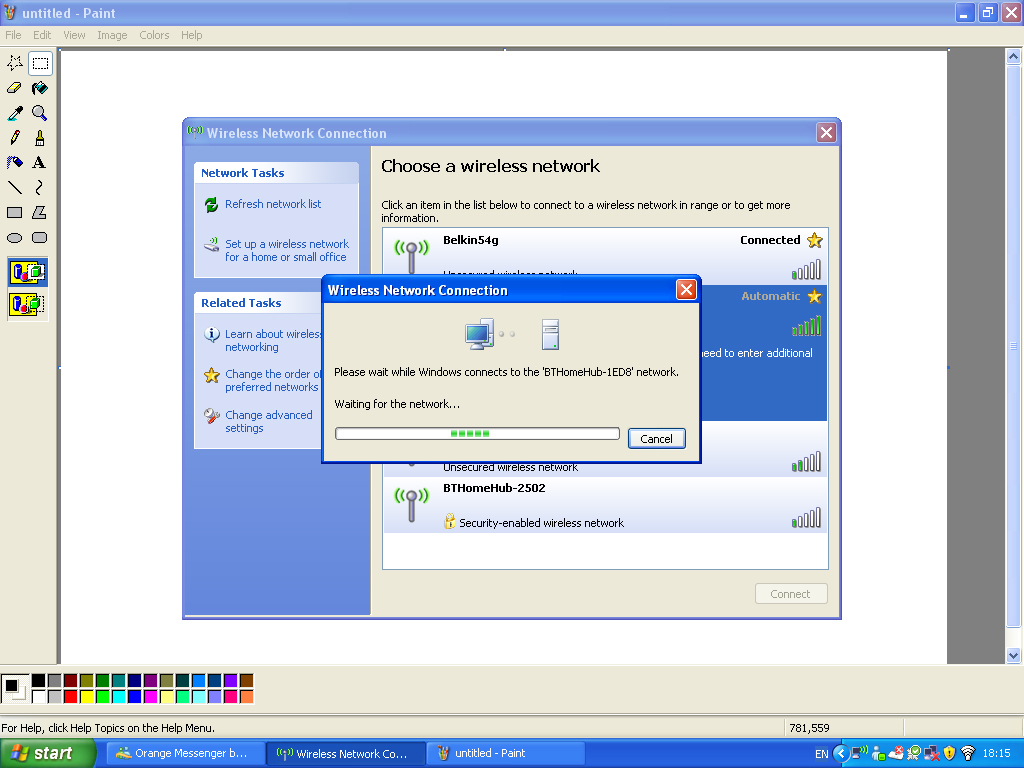The width and height of the screenshot is (1024, 768).
Task: Enable the transparent selection option
Action: [27, 303]
